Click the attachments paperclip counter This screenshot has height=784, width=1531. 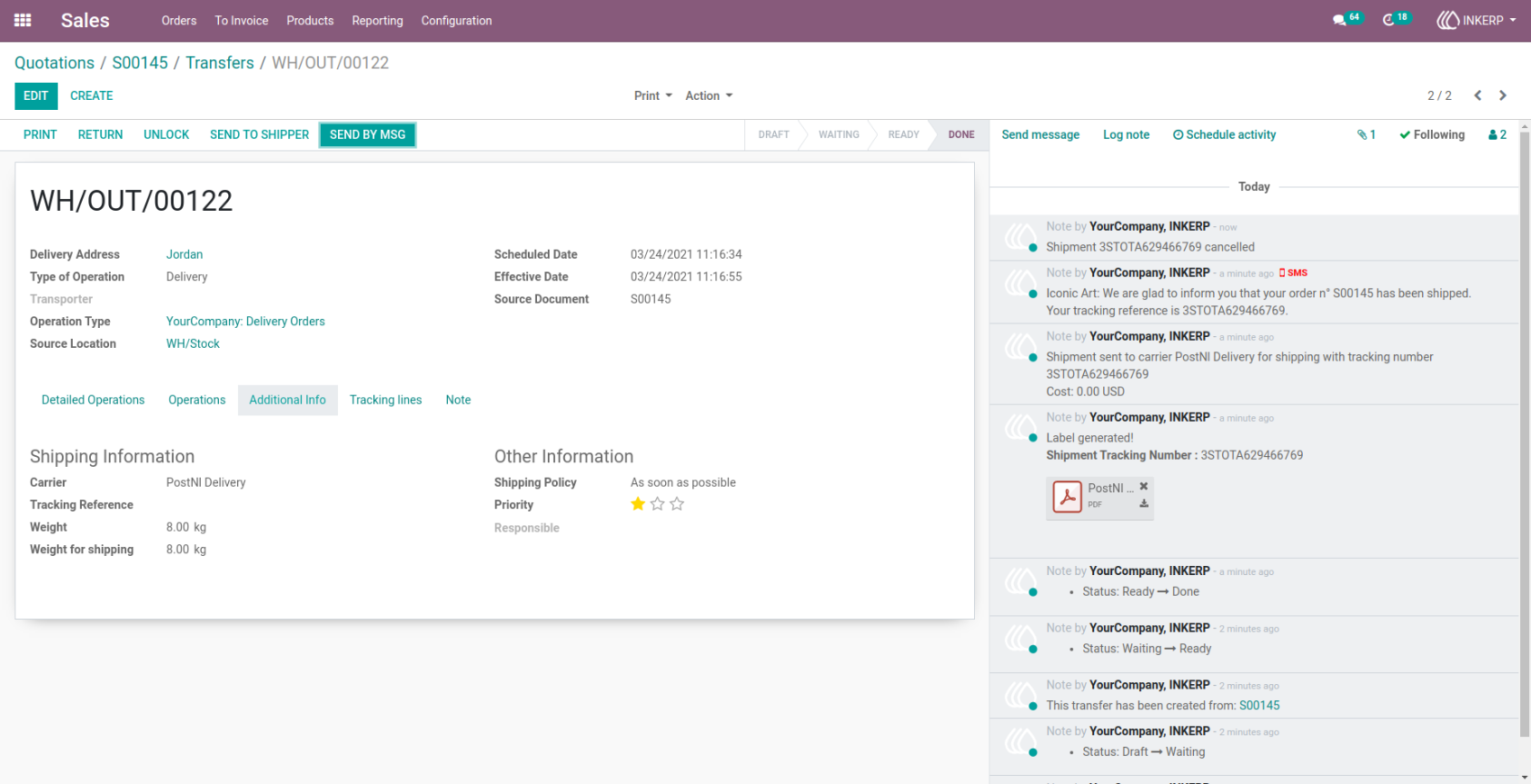pos(1367,134)
